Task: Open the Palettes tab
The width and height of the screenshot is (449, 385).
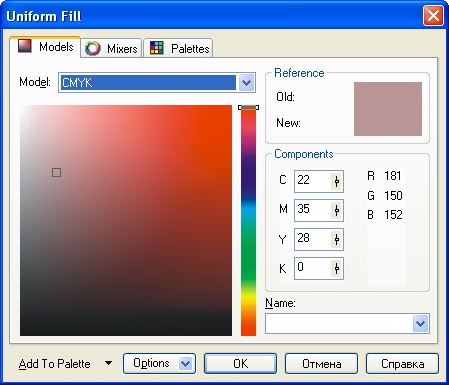Action: [x=178, y=48]
